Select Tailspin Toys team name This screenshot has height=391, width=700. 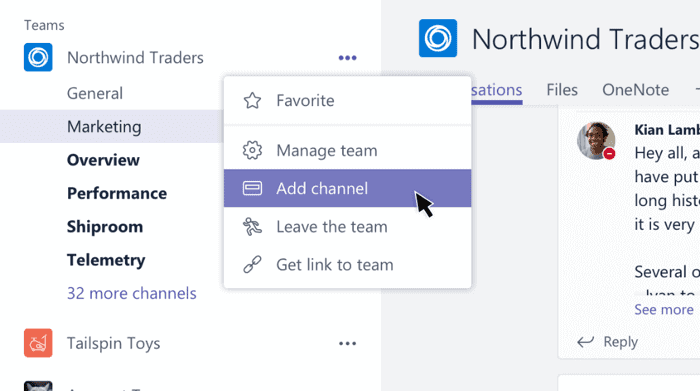(113, 343)
